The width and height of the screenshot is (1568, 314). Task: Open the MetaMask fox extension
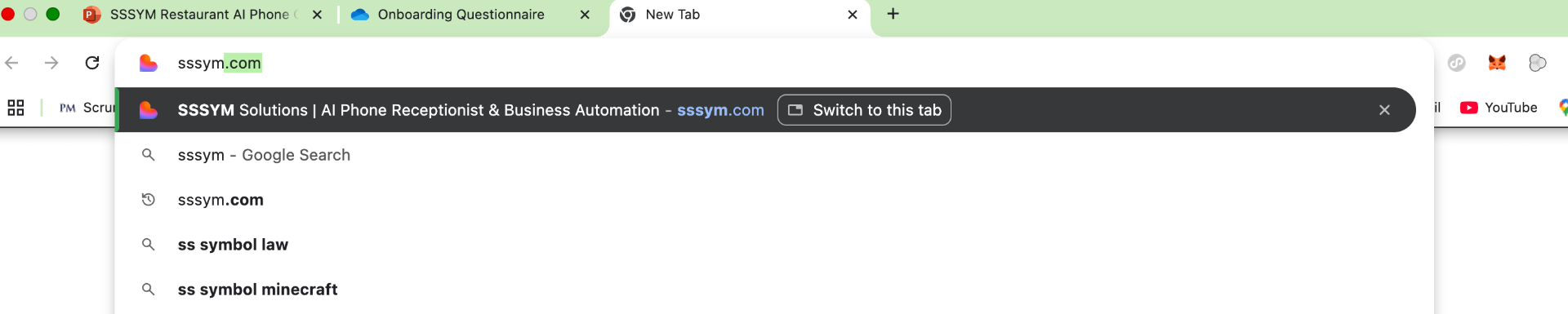pyautogui.click(x=1497, y=63)
